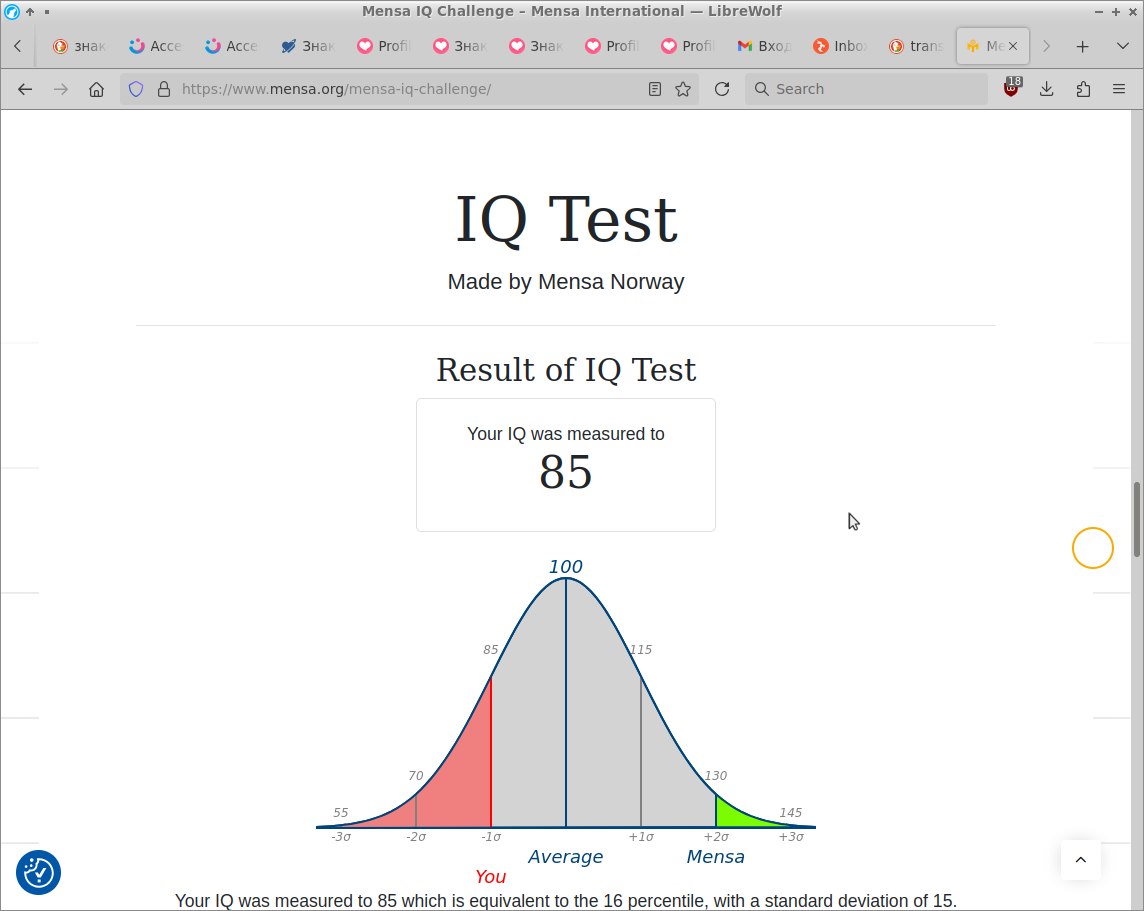Switch to the Inbox tab
The width and height of the screenshot is (1144, 911).
click(x=842, y=46)
